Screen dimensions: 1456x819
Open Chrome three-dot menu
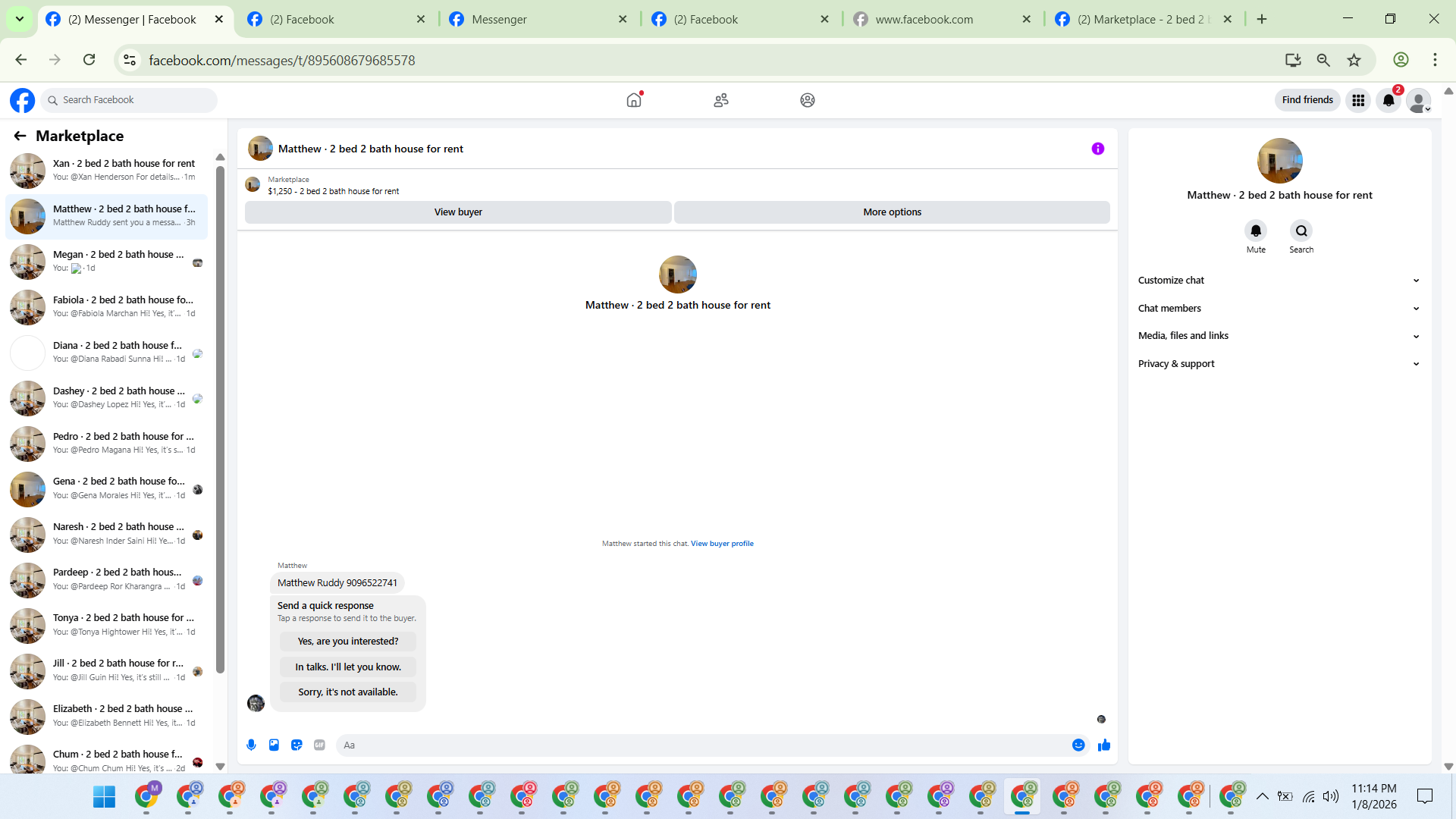[x=1435, y=60]
